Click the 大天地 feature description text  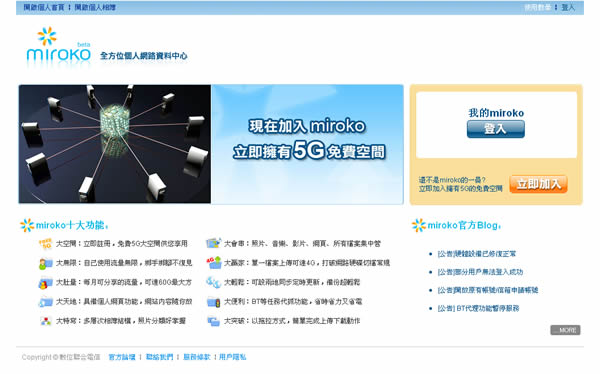coord(124,302)
